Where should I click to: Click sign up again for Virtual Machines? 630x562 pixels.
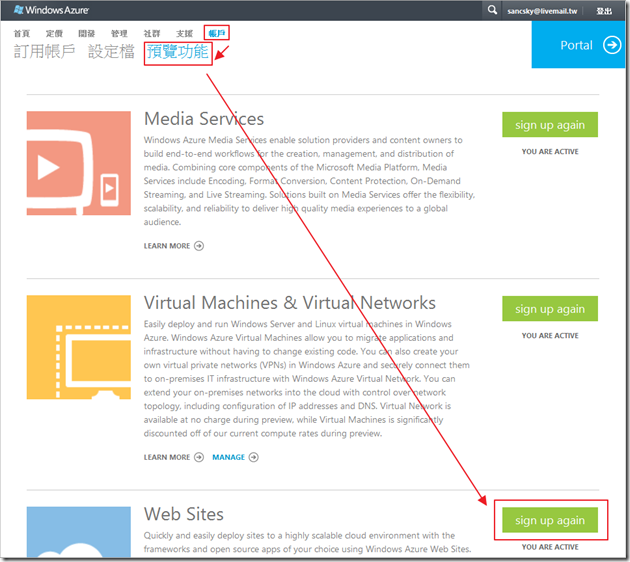pos(550,309)
